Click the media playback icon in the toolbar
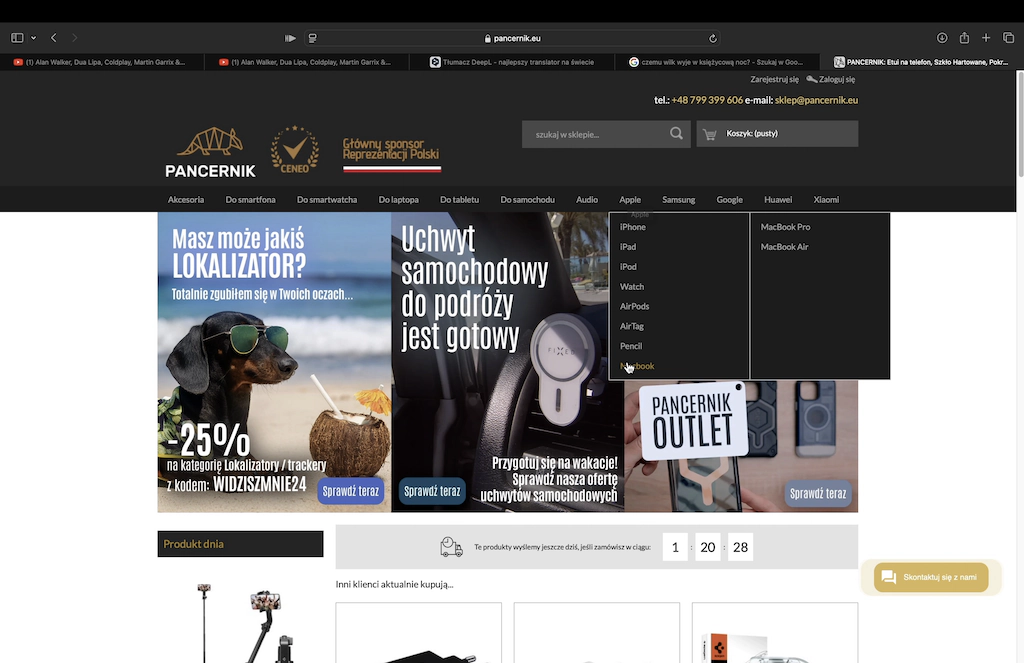The width and height of the screenshot is (1024, 663). point(291,39)
